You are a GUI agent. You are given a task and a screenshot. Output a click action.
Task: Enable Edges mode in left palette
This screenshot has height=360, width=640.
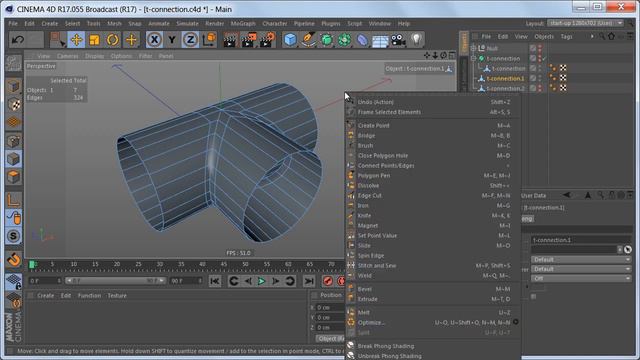[x=13, y=159]
